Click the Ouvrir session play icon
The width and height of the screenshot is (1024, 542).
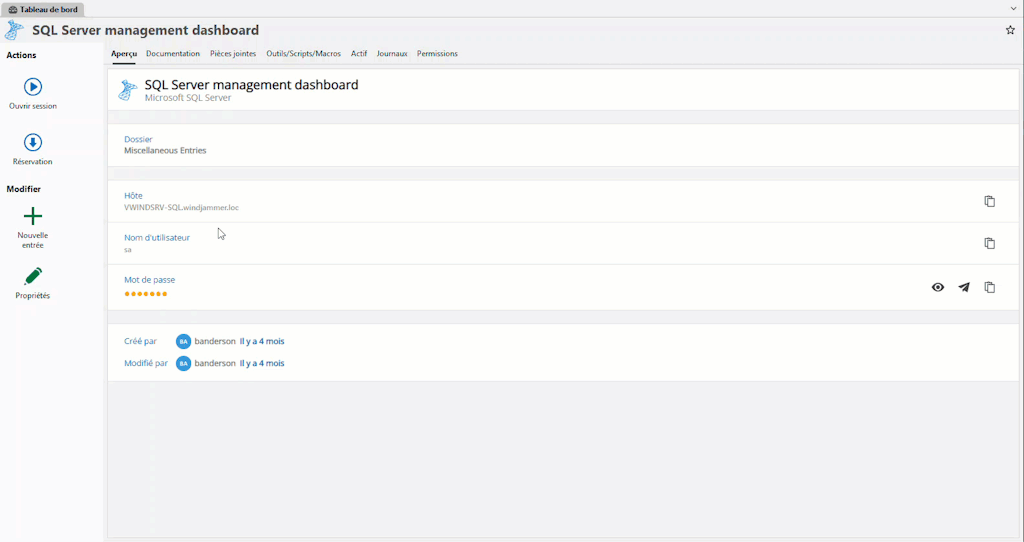[33, 87]
